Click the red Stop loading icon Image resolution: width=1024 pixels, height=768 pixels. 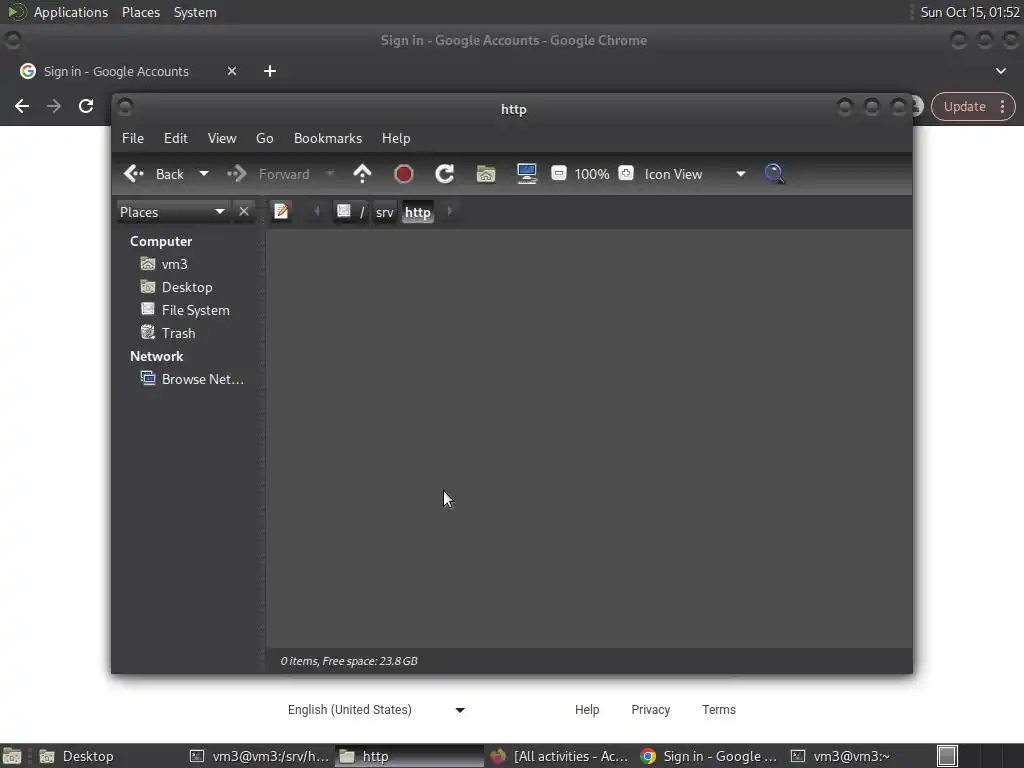(404, 174)
